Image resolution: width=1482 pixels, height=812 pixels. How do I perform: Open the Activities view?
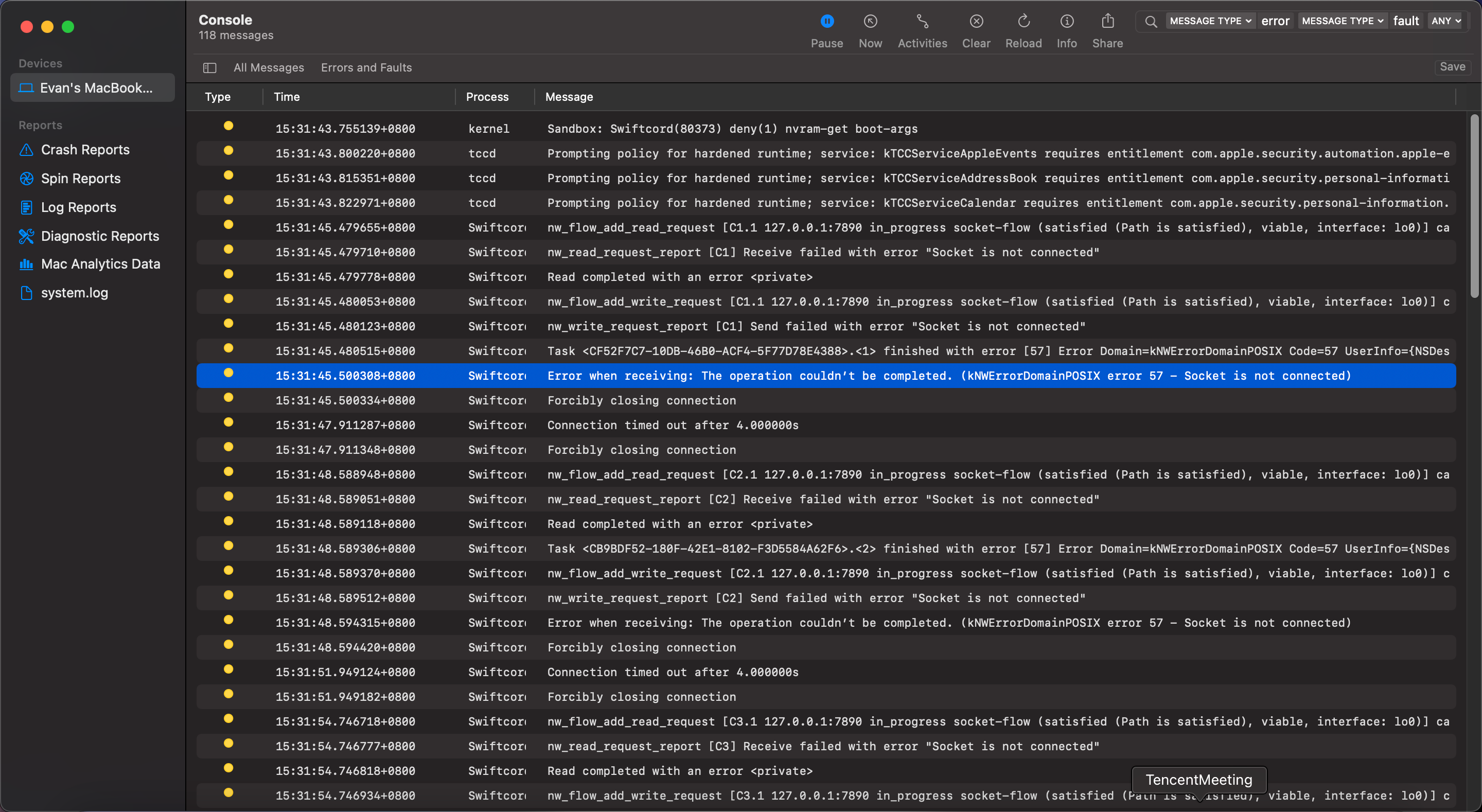[922, 29]
